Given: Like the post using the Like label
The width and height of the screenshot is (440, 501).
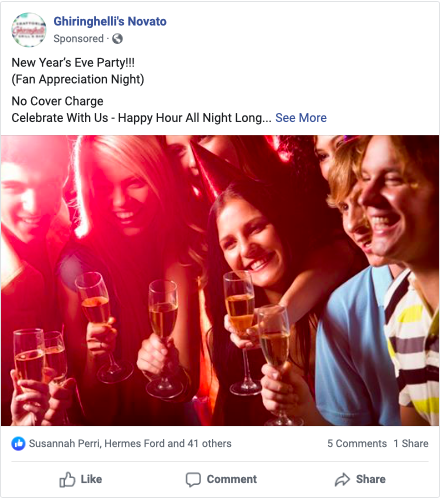Looking at the screenshot, I should (x=91, y=479).
